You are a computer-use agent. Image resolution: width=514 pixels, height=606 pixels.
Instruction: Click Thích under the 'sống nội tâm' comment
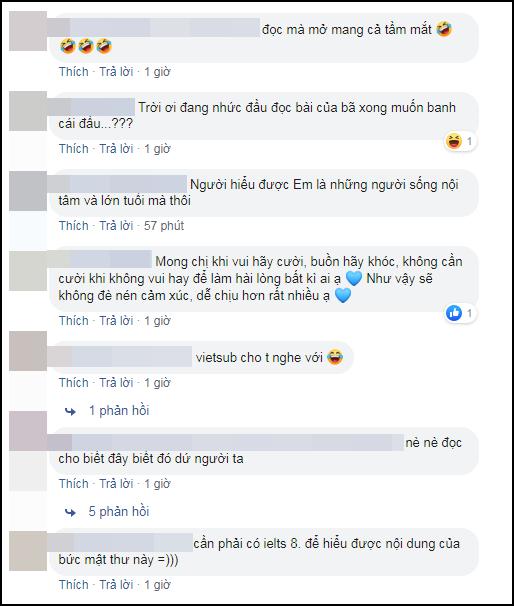73,226
